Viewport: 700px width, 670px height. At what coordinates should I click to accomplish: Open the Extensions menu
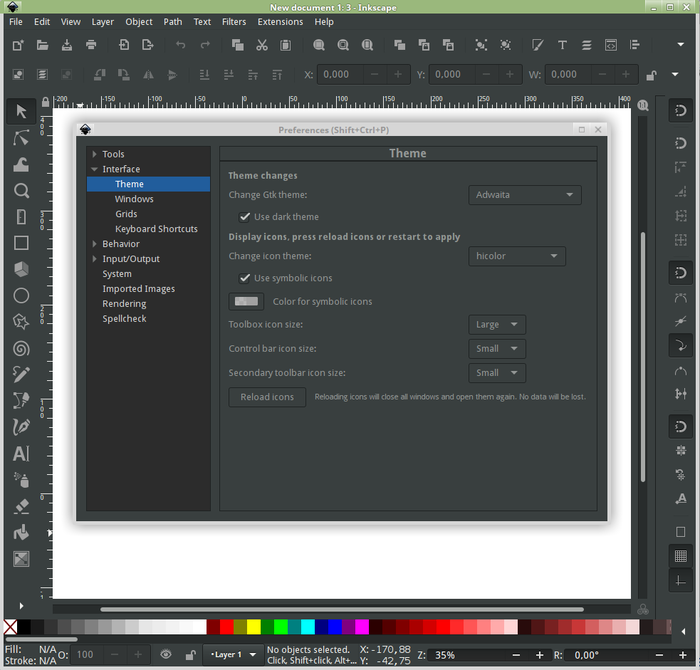point(280,22)
